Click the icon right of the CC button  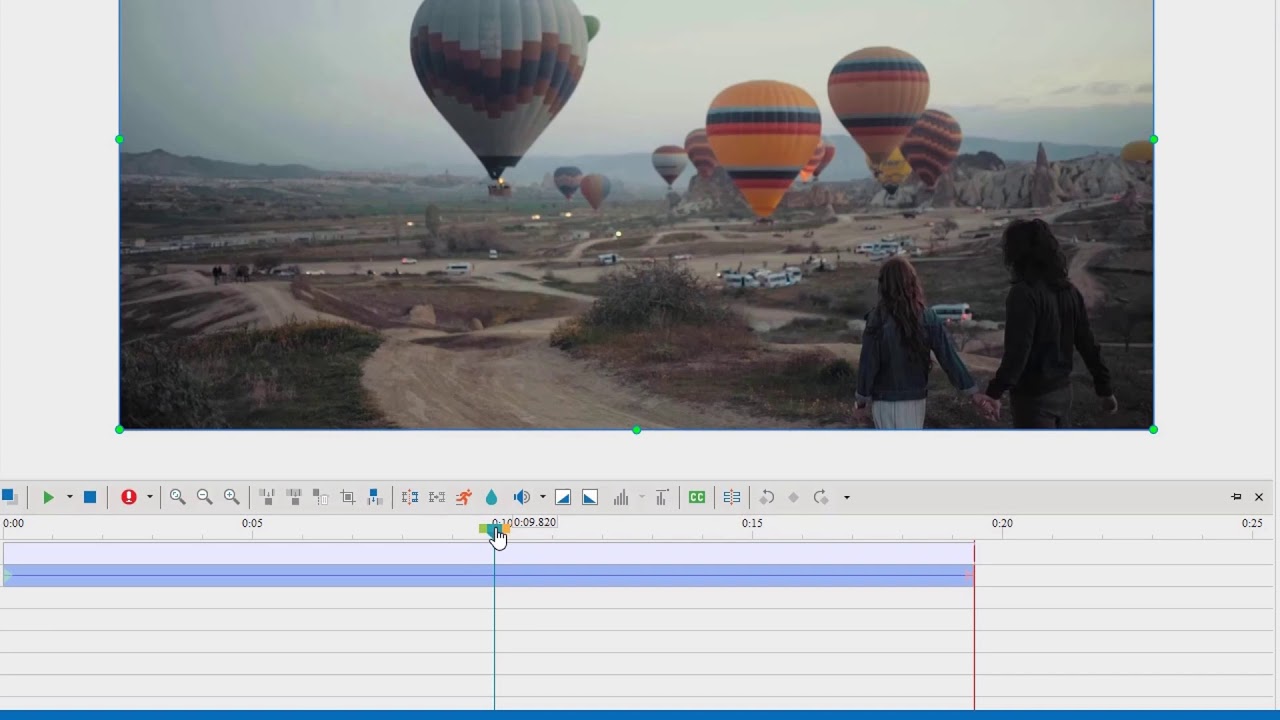coord(732,497)
